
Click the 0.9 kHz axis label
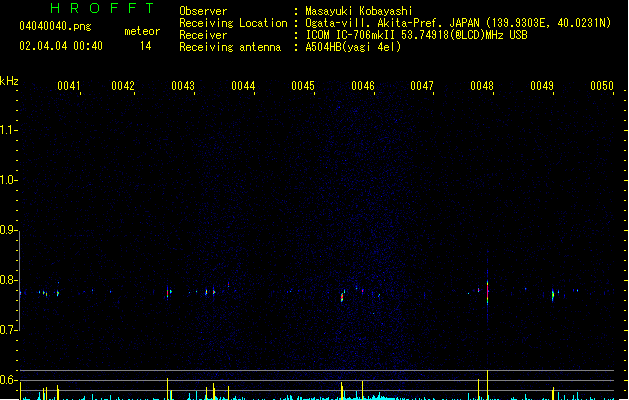point(7,229)
